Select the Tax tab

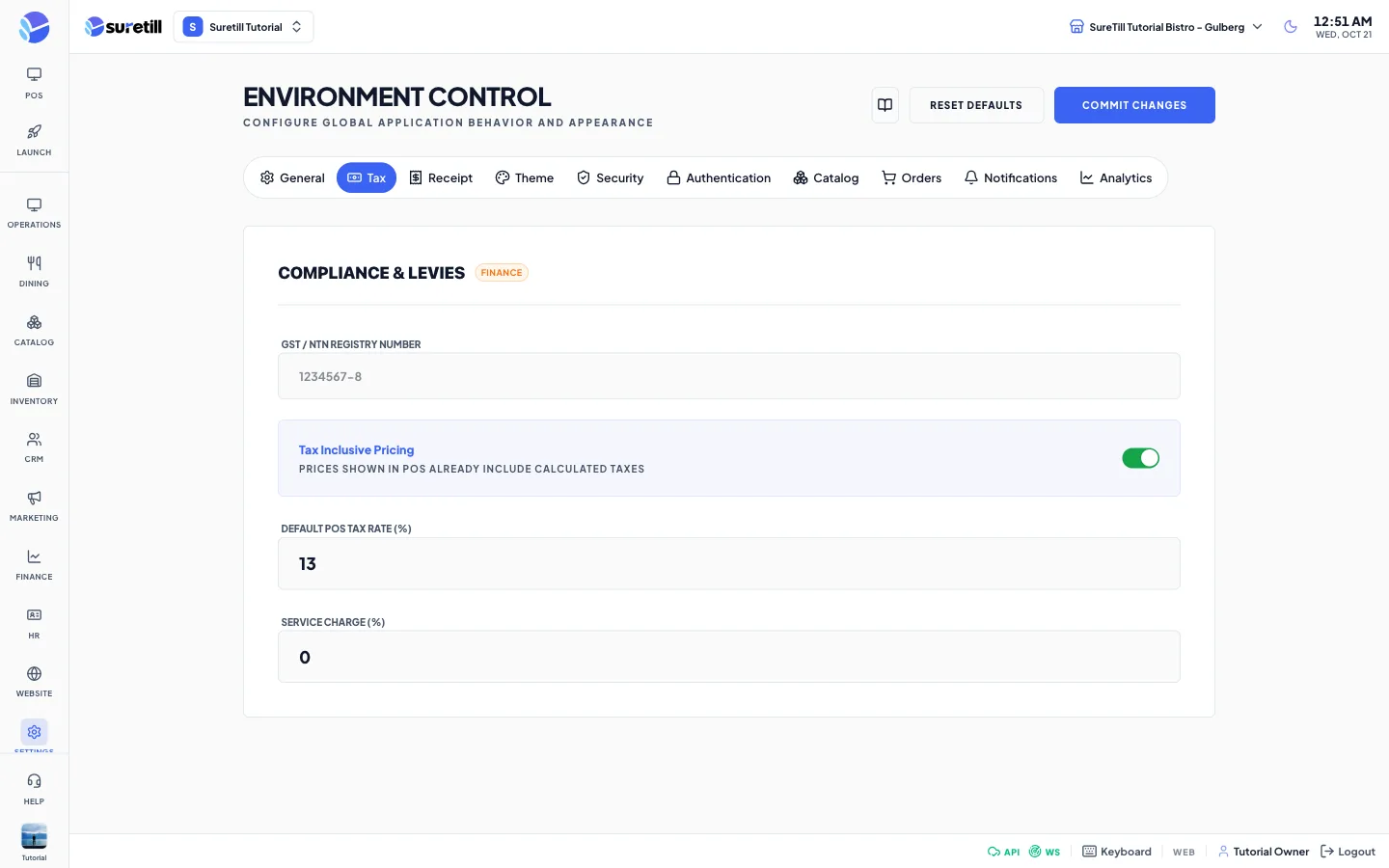coord(367,177)
